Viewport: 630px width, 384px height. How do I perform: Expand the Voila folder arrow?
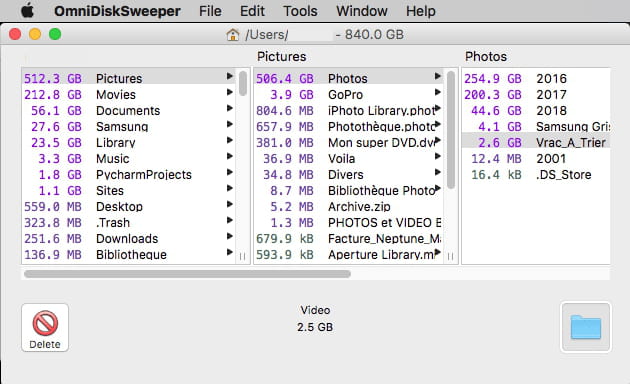438,156
